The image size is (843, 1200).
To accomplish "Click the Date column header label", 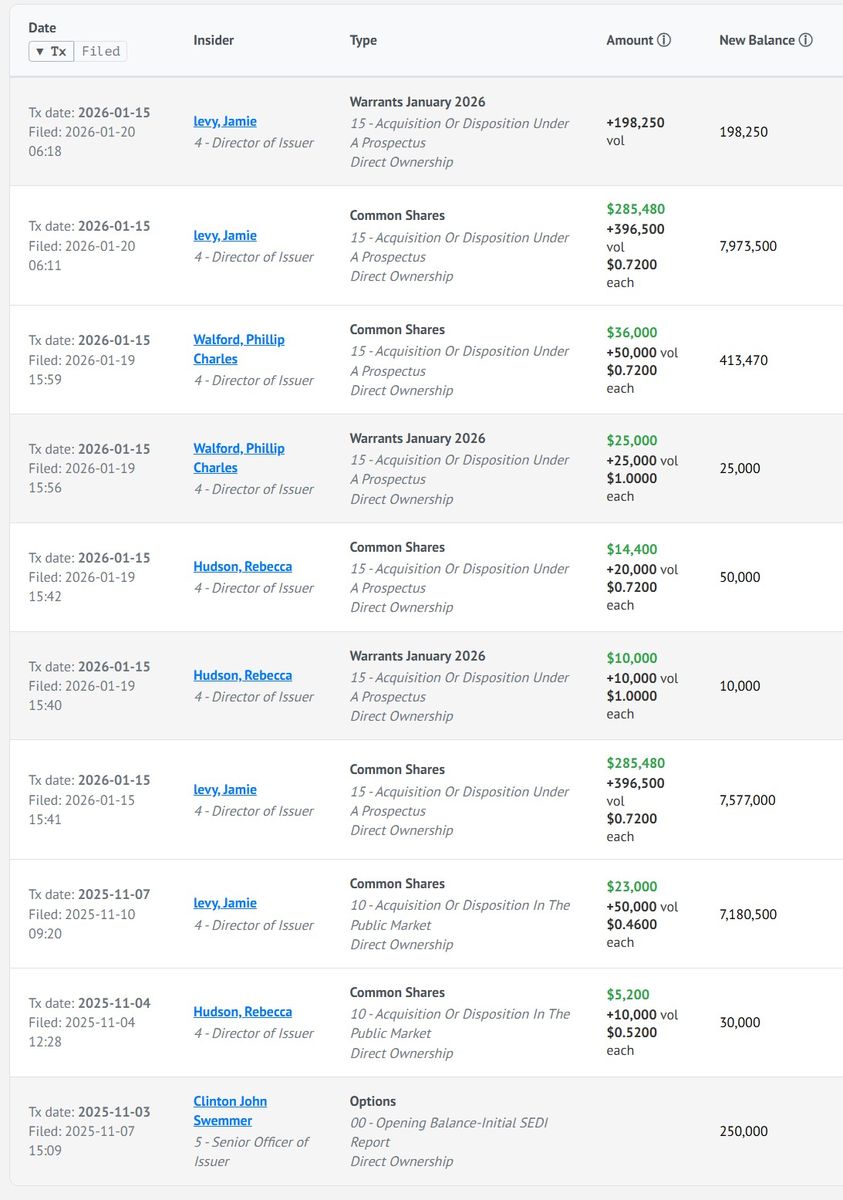I will pyautogui.click(x=42, y=28).
